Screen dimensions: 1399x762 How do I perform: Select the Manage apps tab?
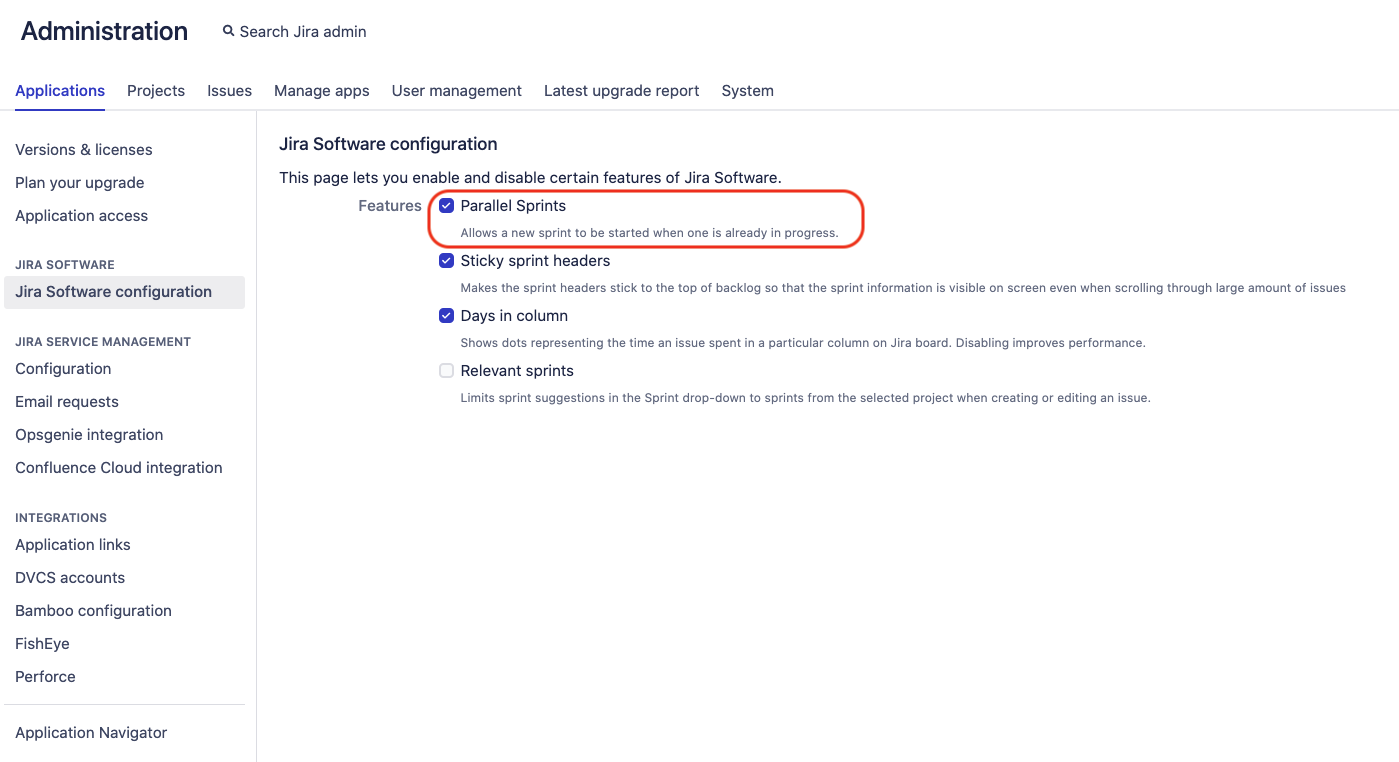pyautogui.click(x=322, y=91)
